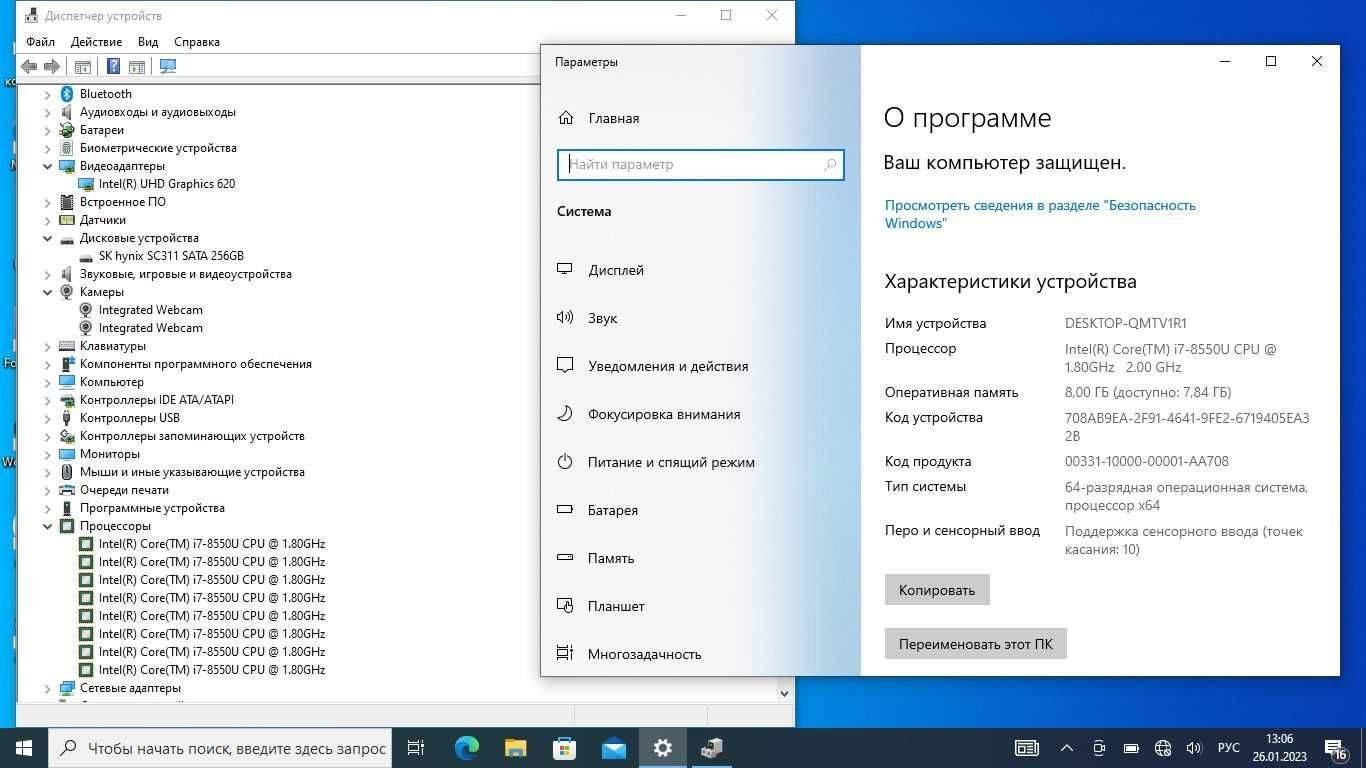Collapse the Видеоадаптеры node
Screen dimensions: 1366x768
(47, 166)
